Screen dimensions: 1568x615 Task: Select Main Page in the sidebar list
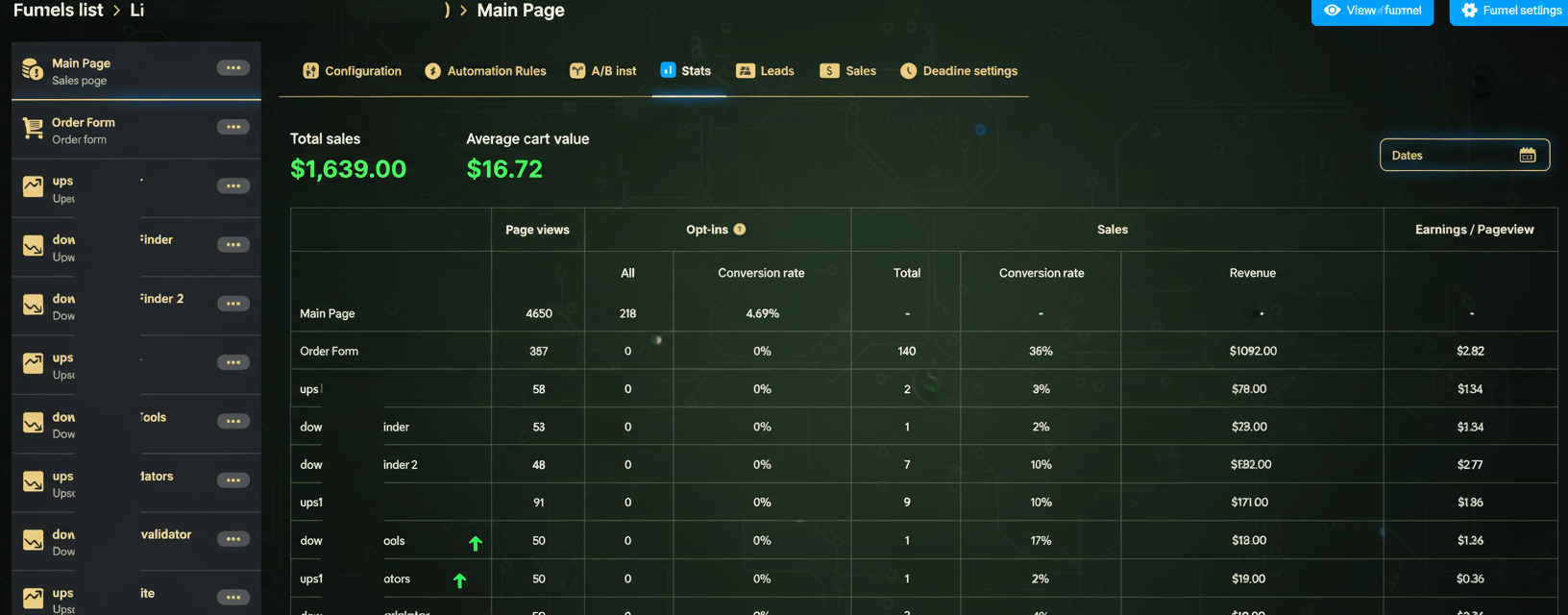click(x=135, y=71)
